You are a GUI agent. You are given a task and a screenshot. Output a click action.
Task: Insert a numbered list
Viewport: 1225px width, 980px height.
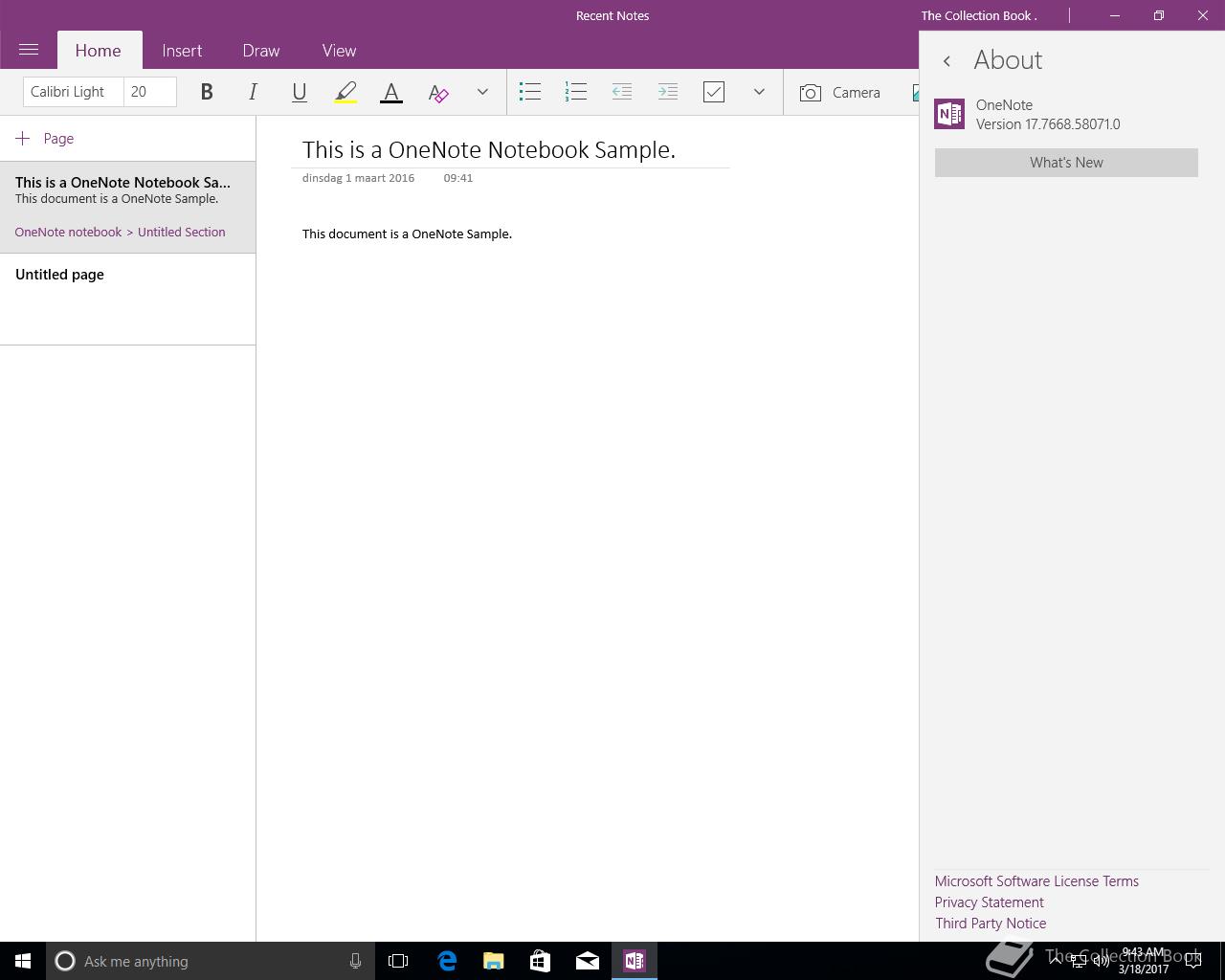coord(576,92)
